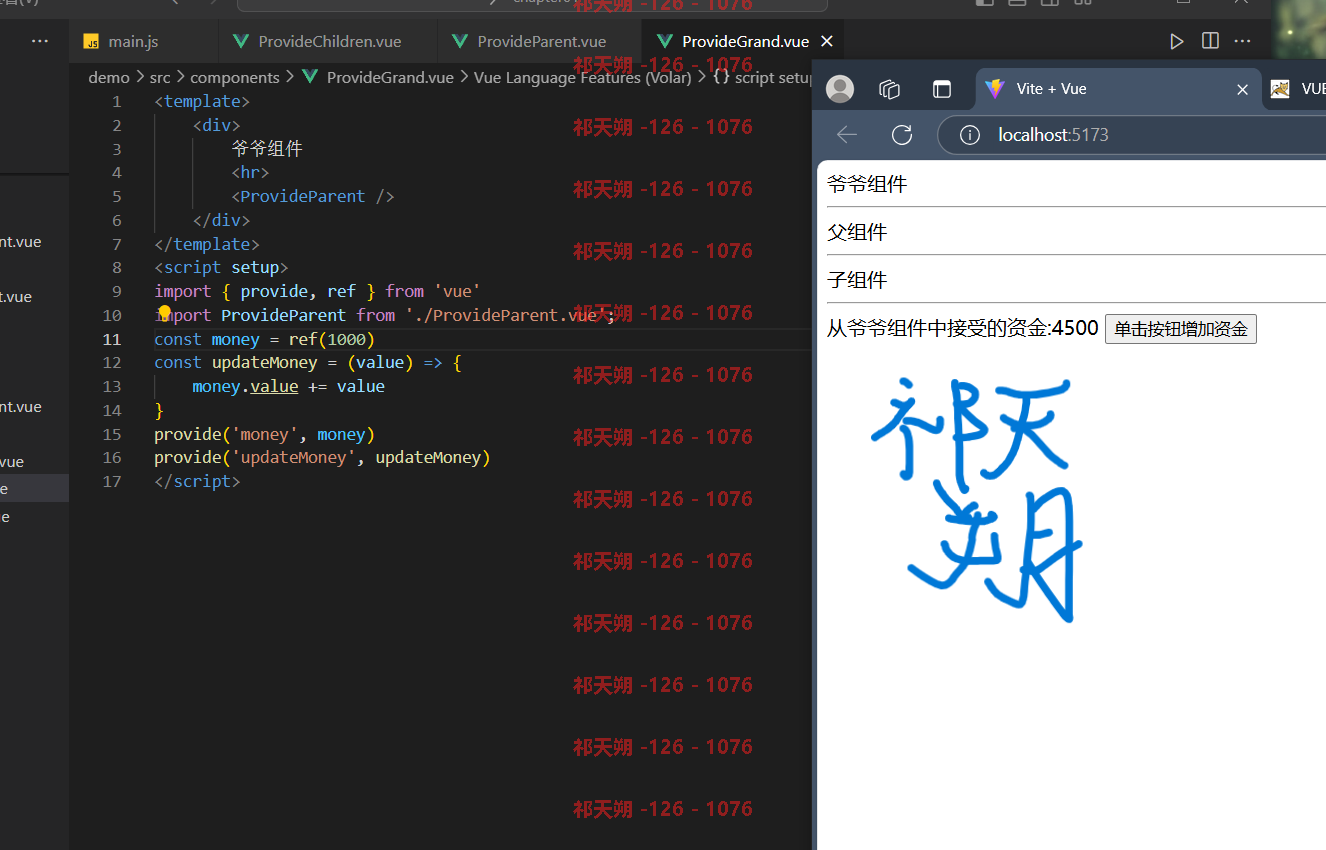1326x850 pixels.
Task: Click the 爷爷组件 text in the editor template
Action: pos(267,149)
